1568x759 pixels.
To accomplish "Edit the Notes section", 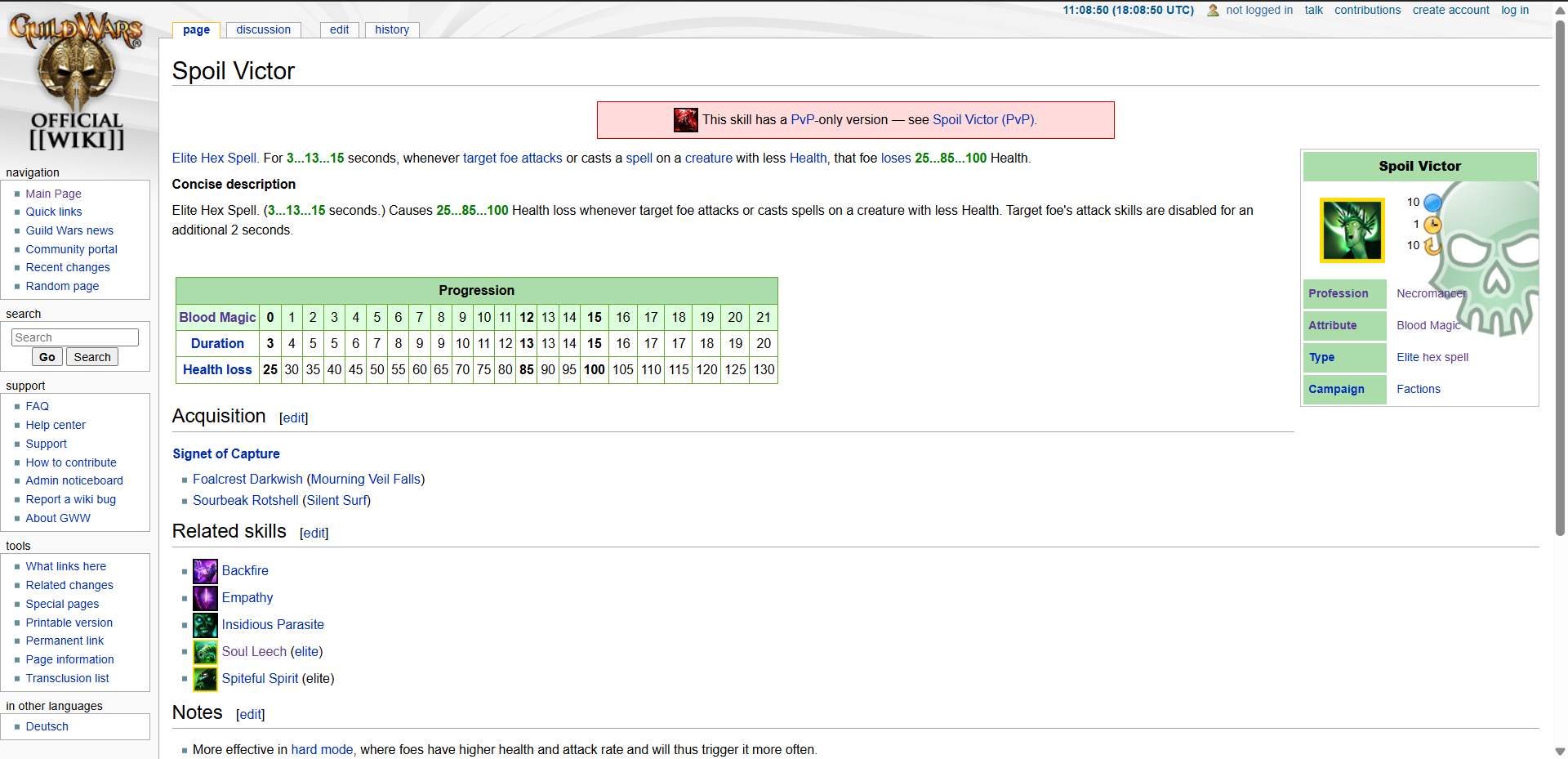I will point(251,715).
